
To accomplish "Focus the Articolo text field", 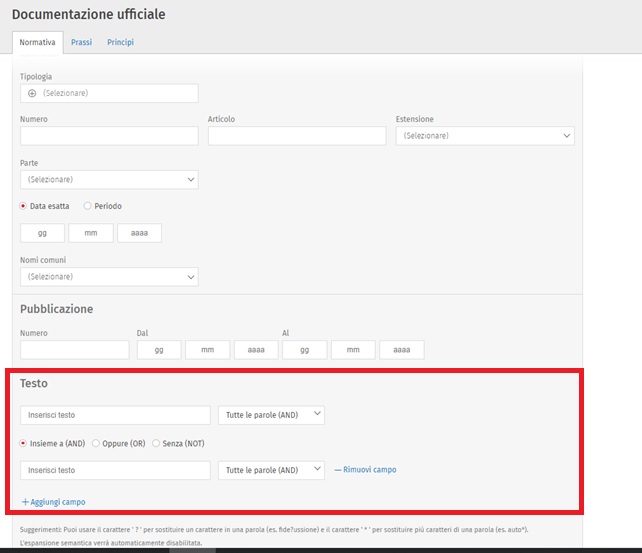I will coord(296,136).
